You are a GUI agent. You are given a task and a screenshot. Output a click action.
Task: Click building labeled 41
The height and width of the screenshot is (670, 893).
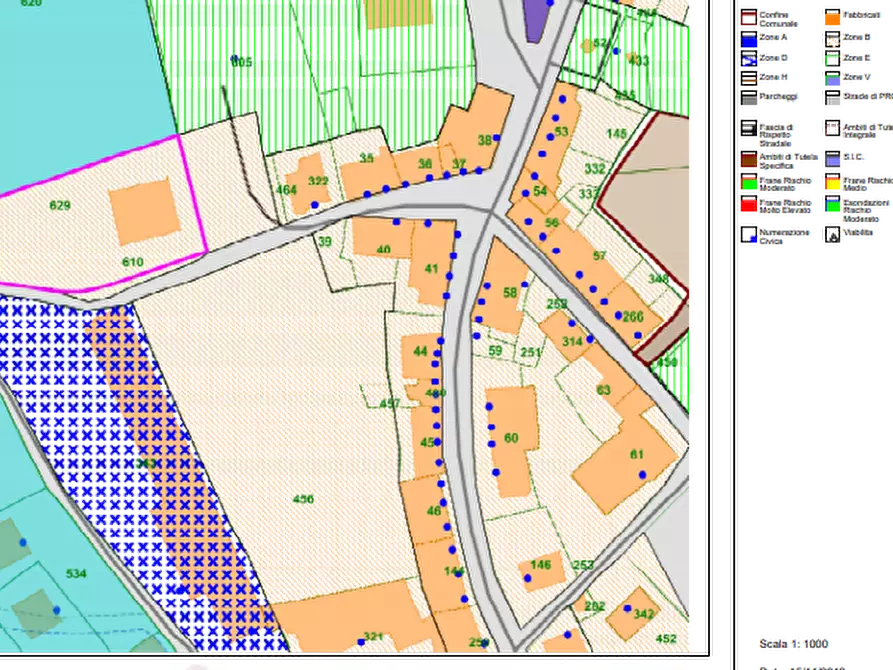[x=431, y=268]
